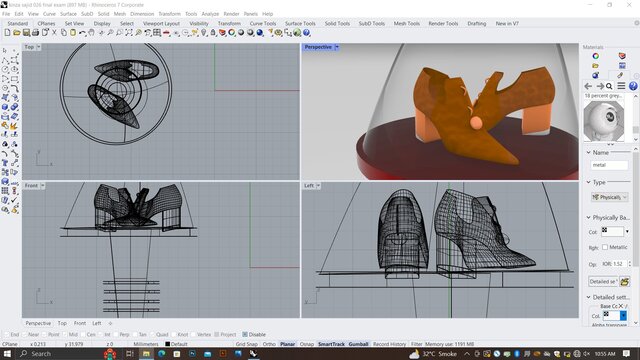Open the Perspective viewport dropdown arrow
Image resolution: width=640 pixels, height=360 pixels.
point(337,47)
